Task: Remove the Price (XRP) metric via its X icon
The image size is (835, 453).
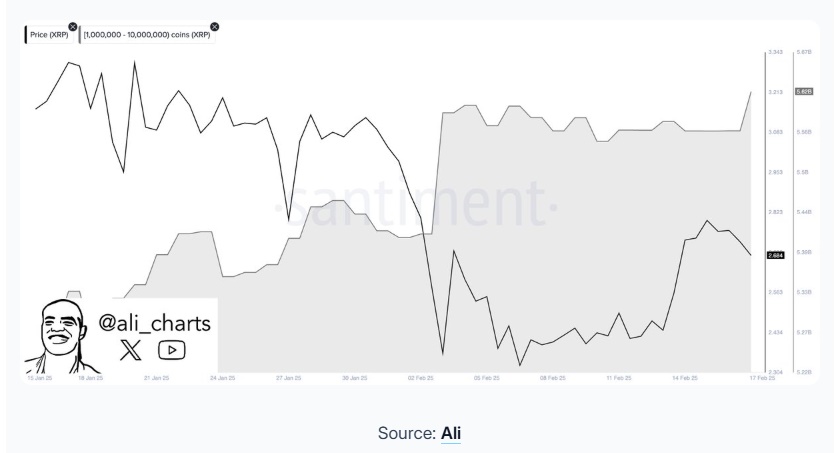Action: (x=73, y=27)
